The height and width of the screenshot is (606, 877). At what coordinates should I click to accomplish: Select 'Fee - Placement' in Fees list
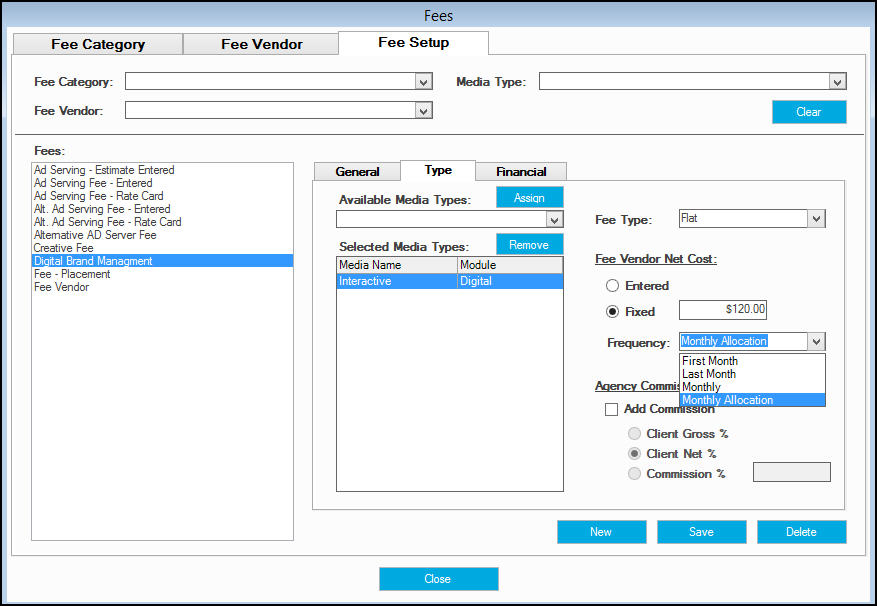[162, 274]
